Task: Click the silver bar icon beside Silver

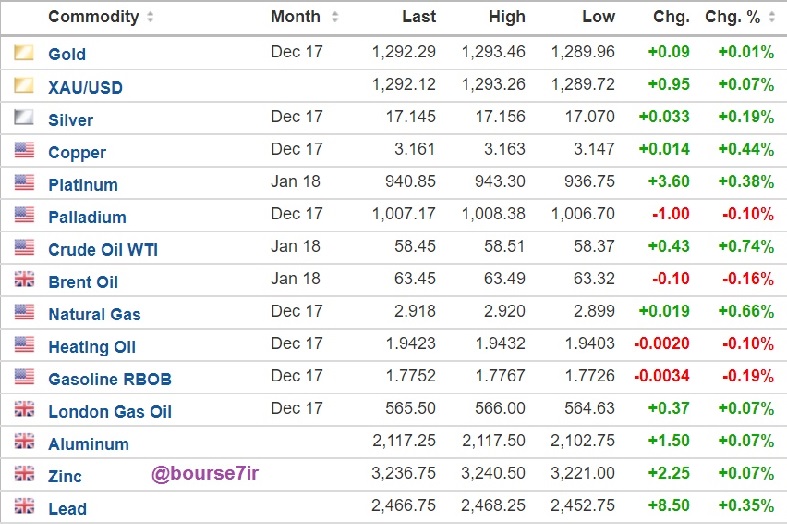Action: pyautogui.click(x=24, y=117)
